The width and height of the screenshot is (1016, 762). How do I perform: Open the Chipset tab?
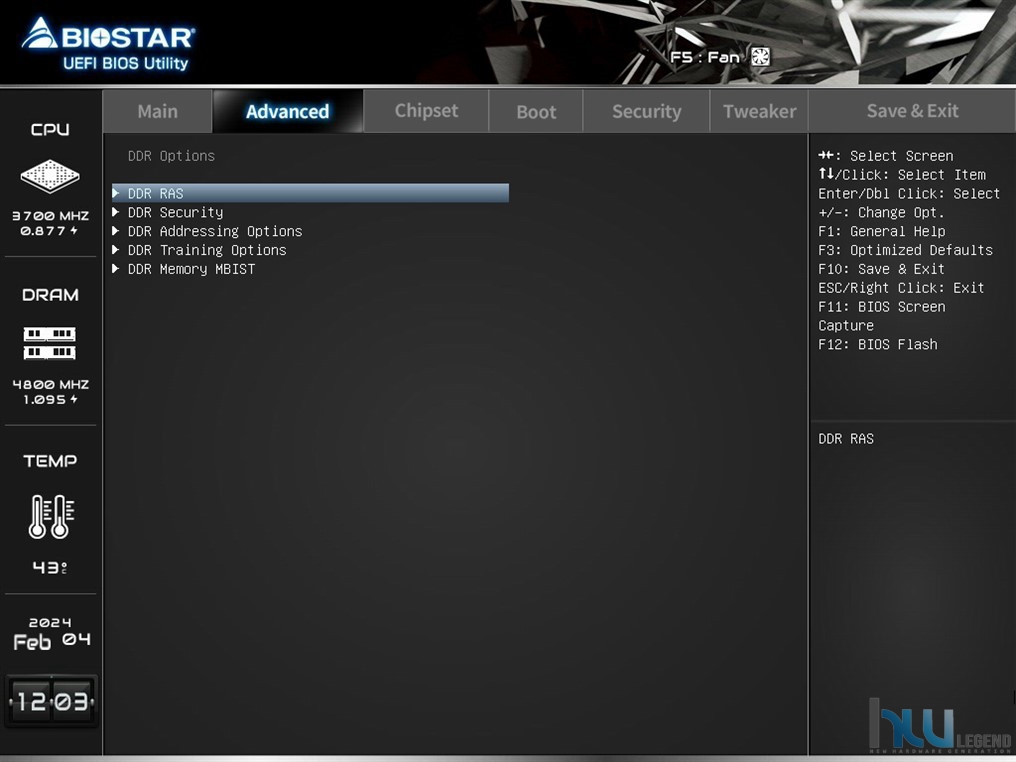[x=426, y=111]
